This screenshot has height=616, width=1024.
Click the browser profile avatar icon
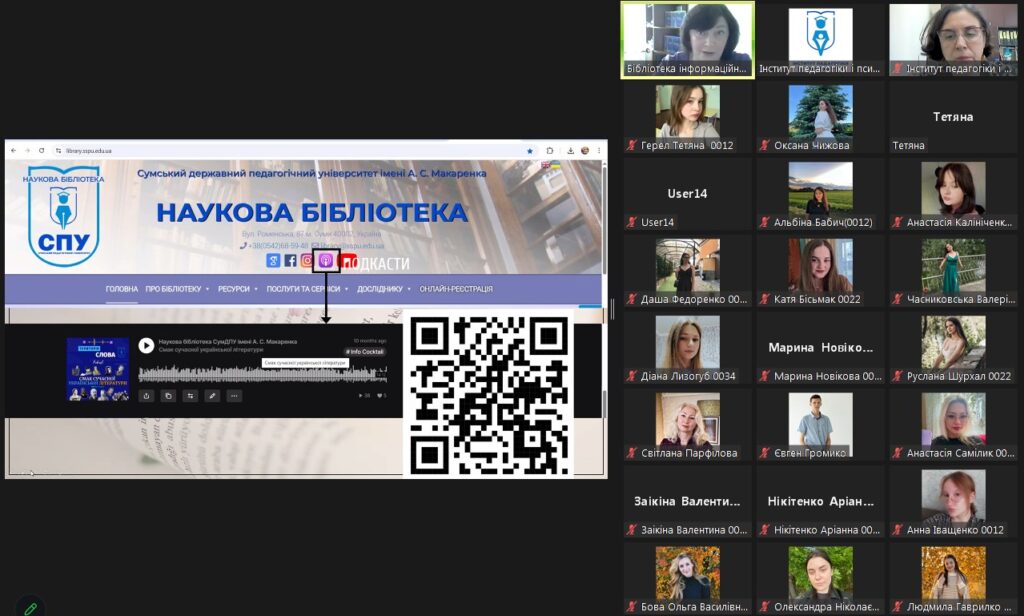(x=585, y=151)
